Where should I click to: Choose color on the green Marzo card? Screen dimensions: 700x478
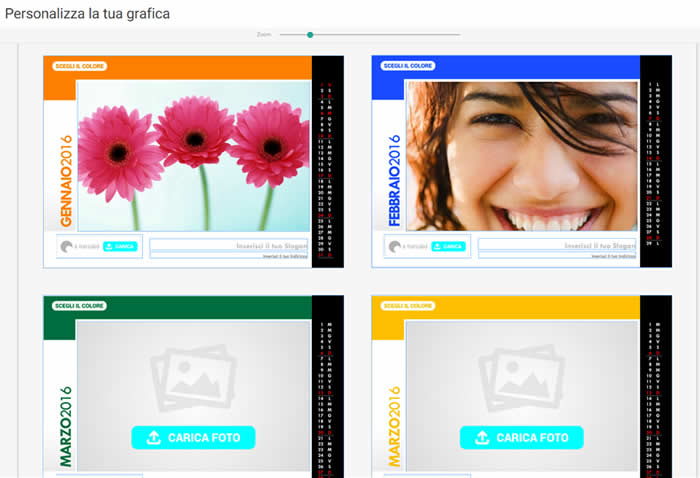tap(79, 306)
